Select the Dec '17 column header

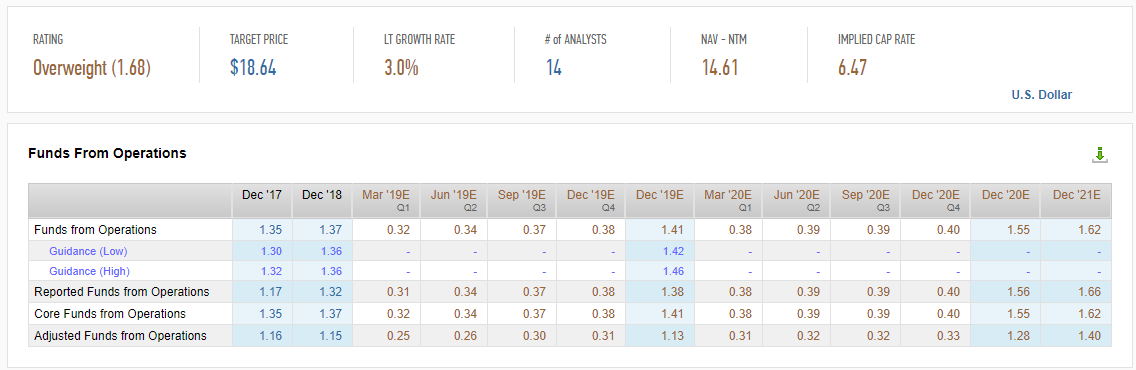coord(262,201)
